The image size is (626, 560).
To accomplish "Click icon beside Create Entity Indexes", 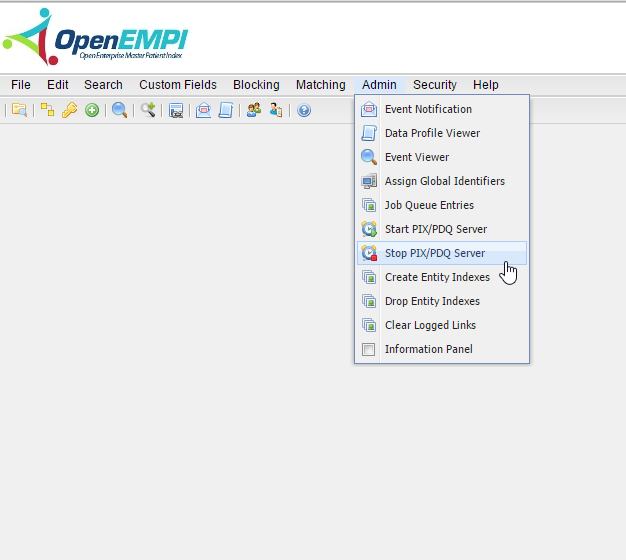I will (369, 277).
